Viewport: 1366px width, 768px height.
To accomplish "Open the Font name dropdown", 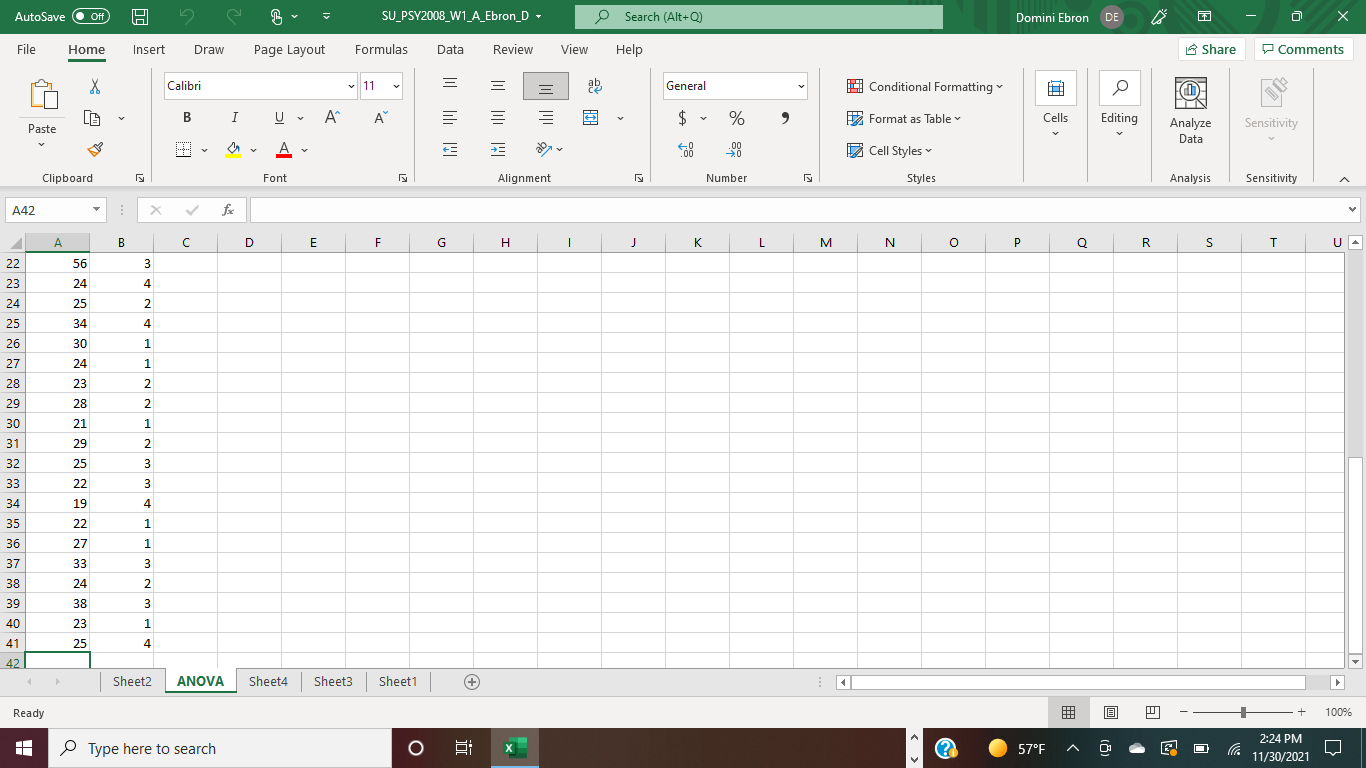I will (x=350, y=86).
